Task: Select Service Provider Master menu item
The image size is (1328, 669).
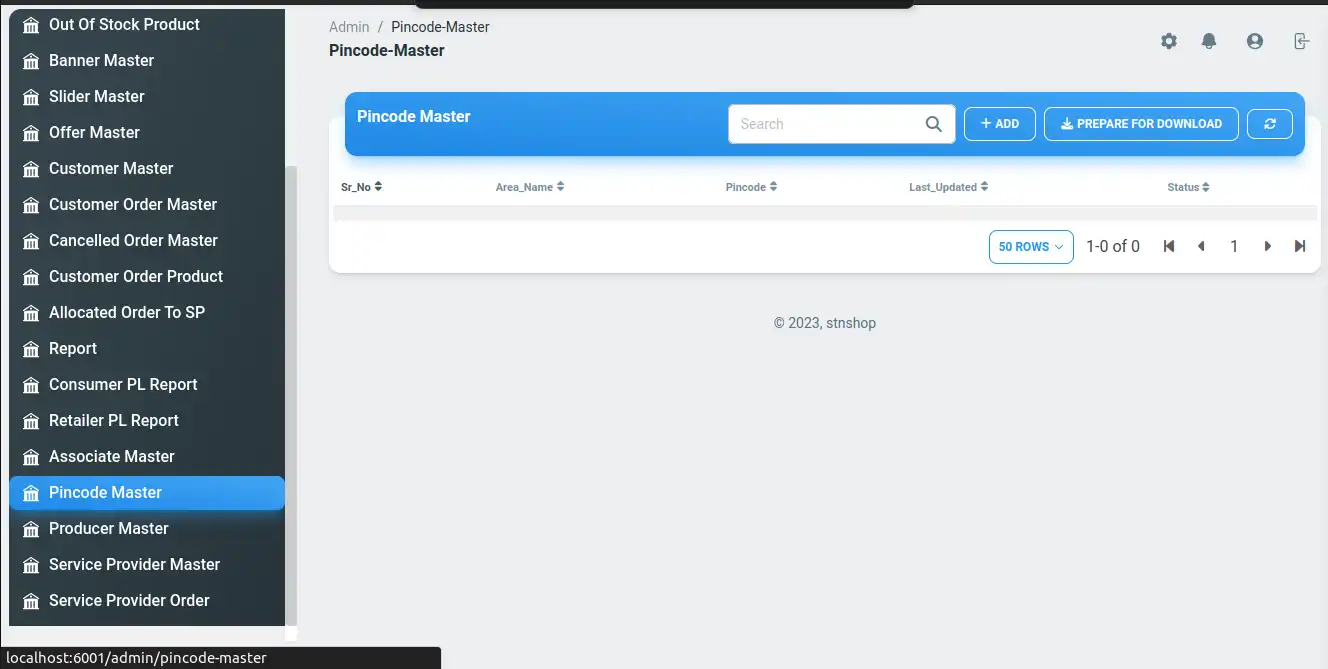Action: pyautogui.click(x=134, y=564)
